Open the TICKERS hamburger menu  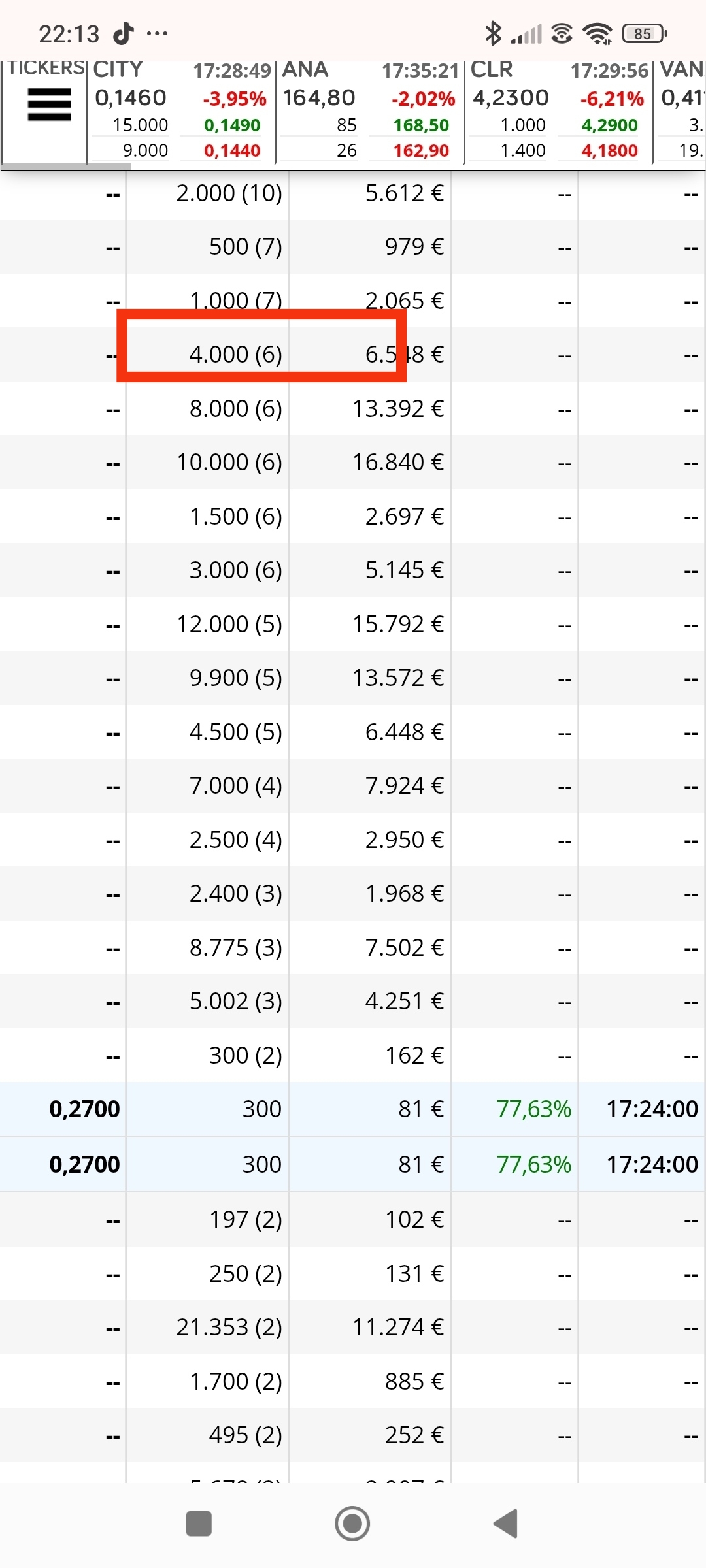click(x=49, y=105)
